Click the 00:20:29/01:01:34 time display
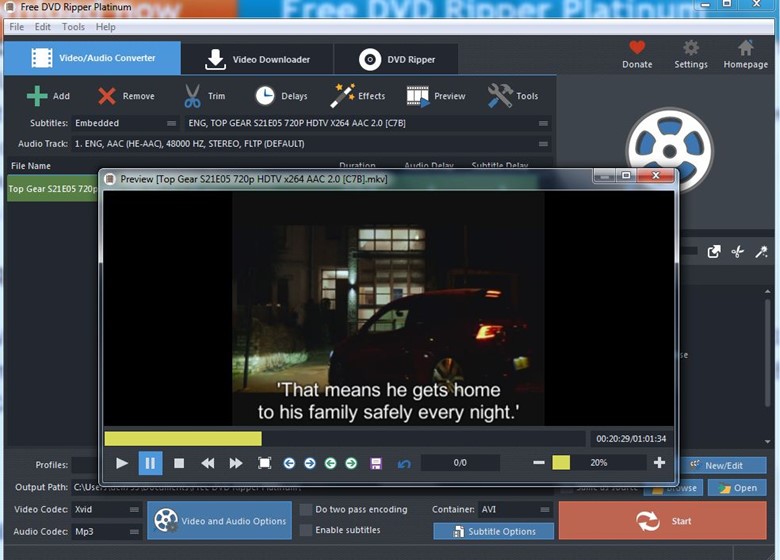This screenshot has width=780, height=560. tap(631, 439)
